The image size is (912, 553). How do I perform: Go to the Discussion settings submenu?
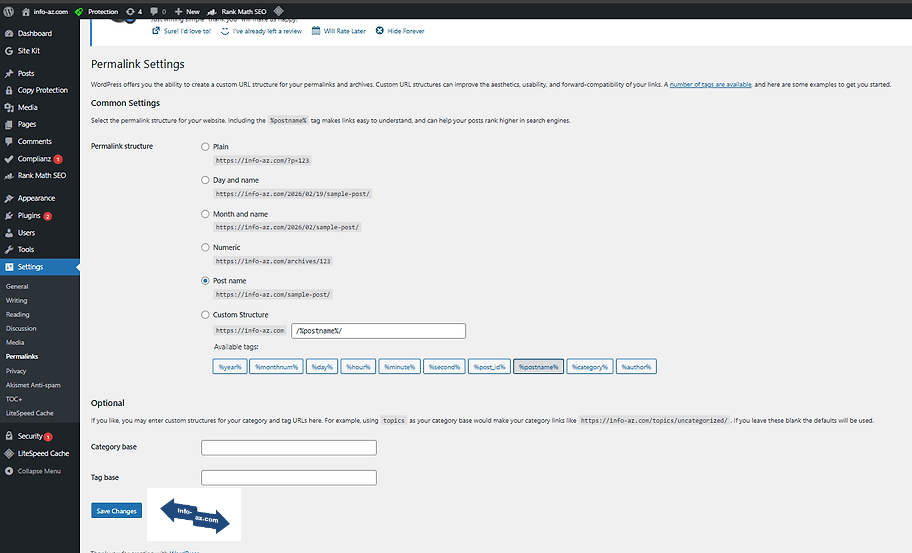tap(21, 328)
